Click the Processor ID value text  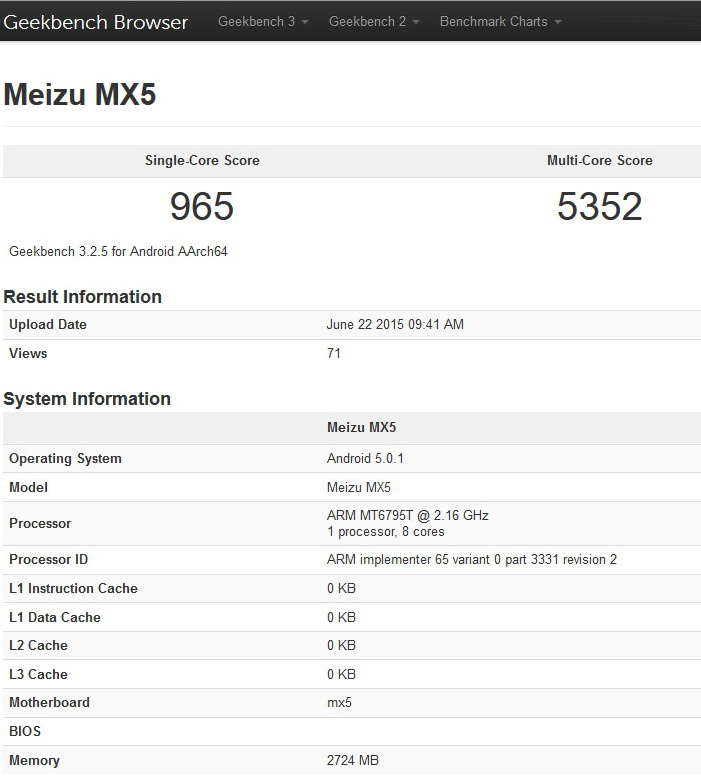471,560
